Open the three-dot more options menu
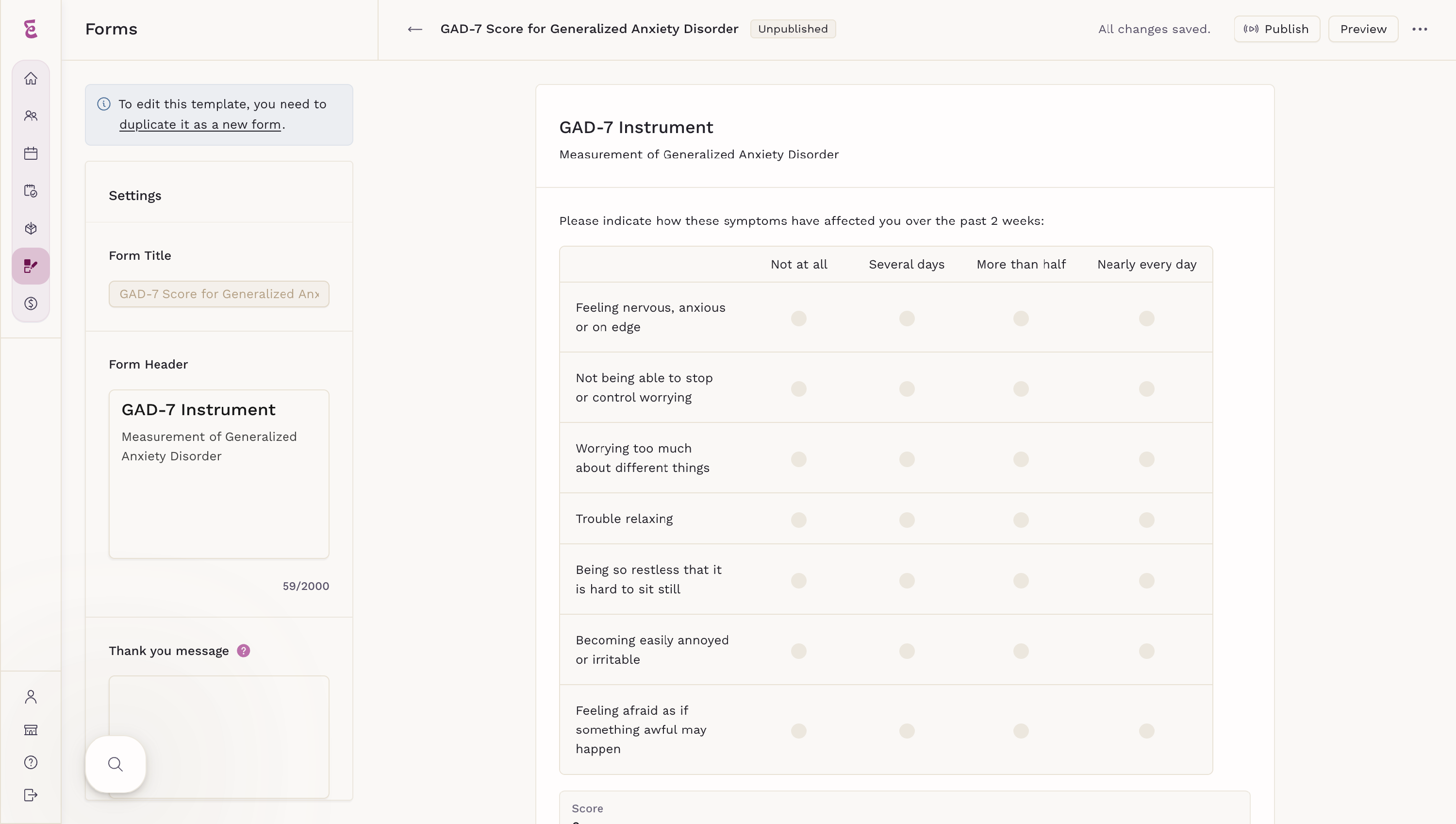Viewport: 1456px width, 824px height. [1419, 30]
